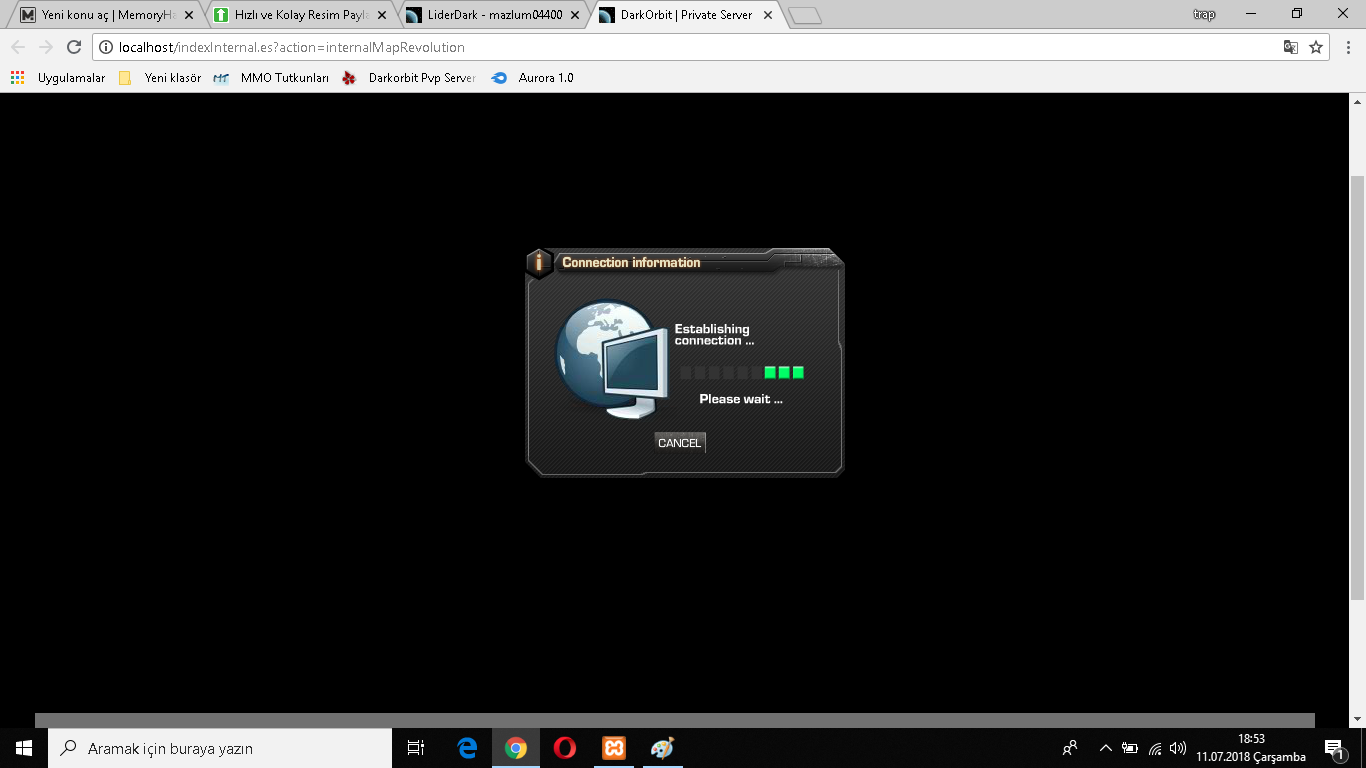Close the 'DarkOrbit | Private Server' tab
This screenshot has width=1366, height=768.
click(x=768, y=15)
